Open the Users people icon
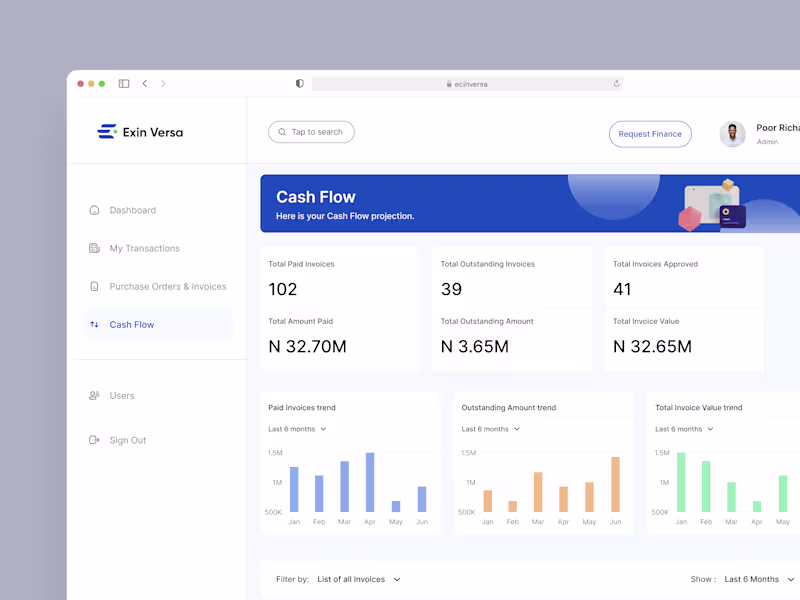 tap(94, 395)
